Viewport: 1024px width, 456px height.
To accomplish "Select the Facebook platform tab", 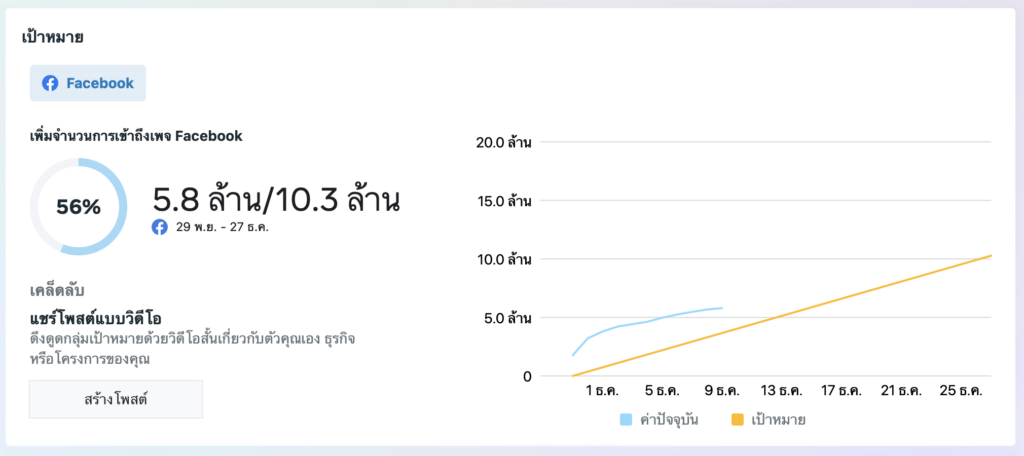I will pyautogui.click(x=88, y=83).
